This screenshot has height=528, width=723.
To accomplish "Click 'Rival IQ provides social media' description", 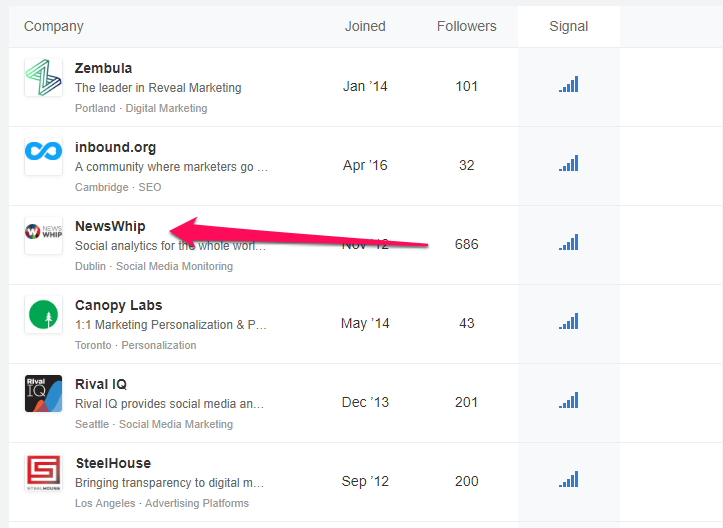I will [x=169, y=404].
